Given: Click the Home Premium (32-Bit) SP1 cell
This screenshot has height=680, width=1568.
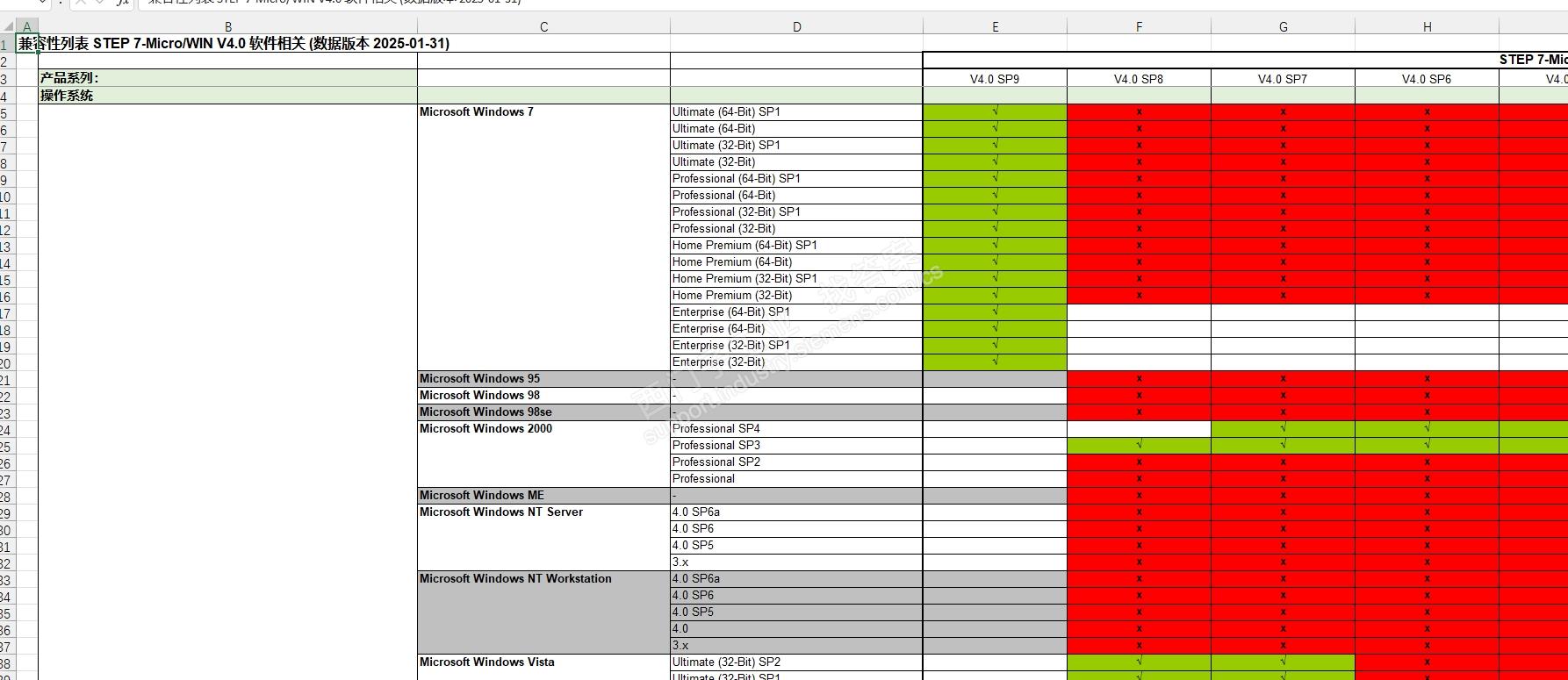Looking at the screenshot, I should coord(797,279).
